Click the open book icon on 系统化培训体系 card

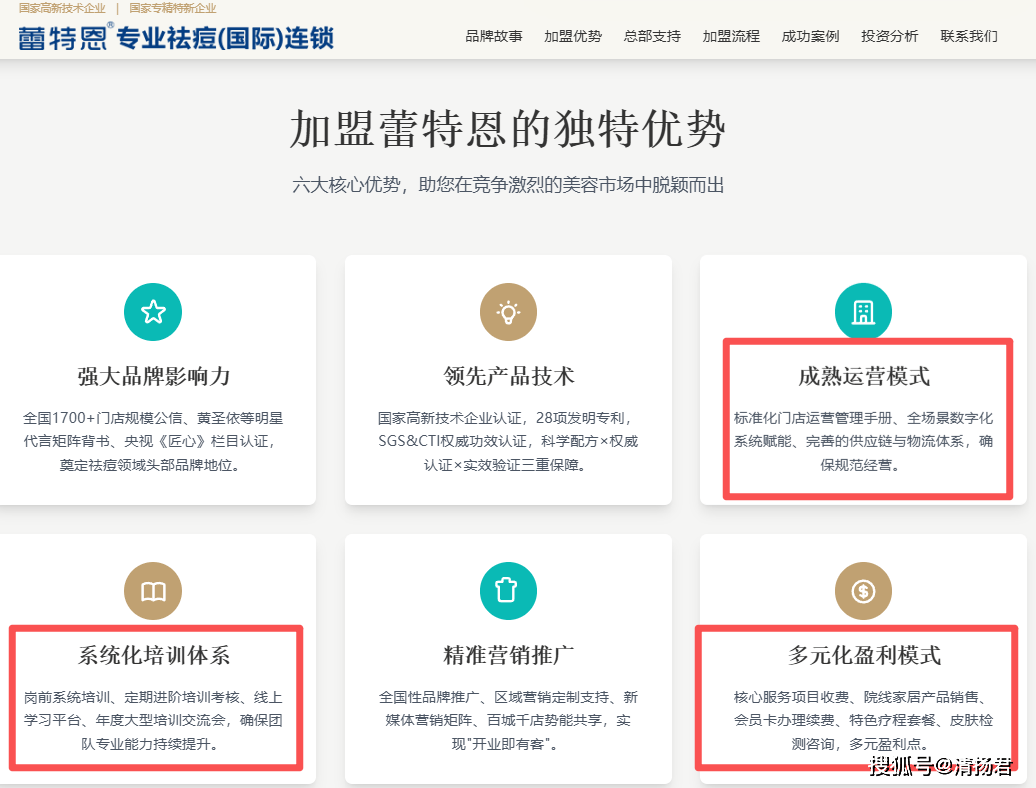point(153,591)
